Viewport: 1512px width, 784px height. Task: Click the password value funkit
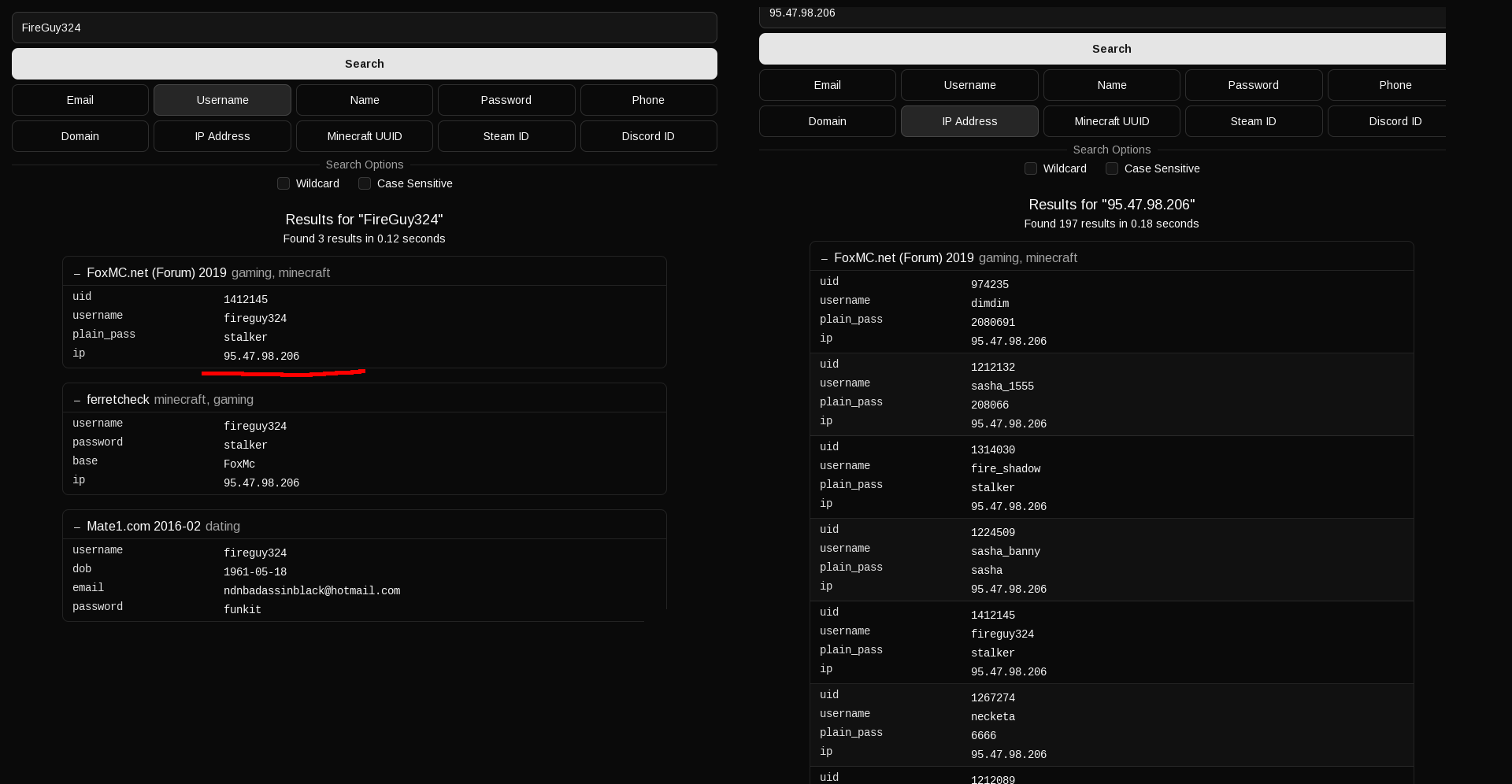243,610
